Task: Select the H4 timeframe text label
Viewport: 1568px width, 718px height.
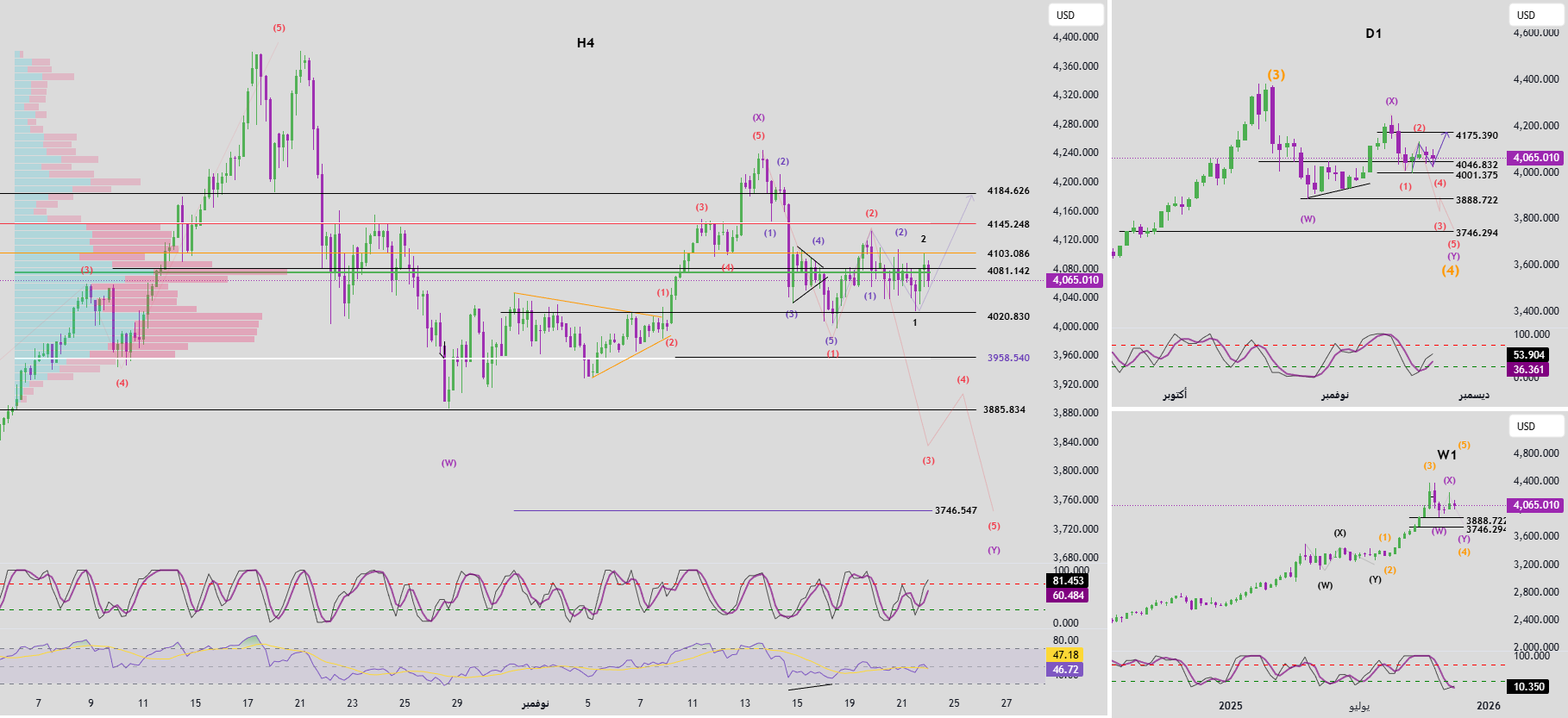Action: click(x=586, y=43)
